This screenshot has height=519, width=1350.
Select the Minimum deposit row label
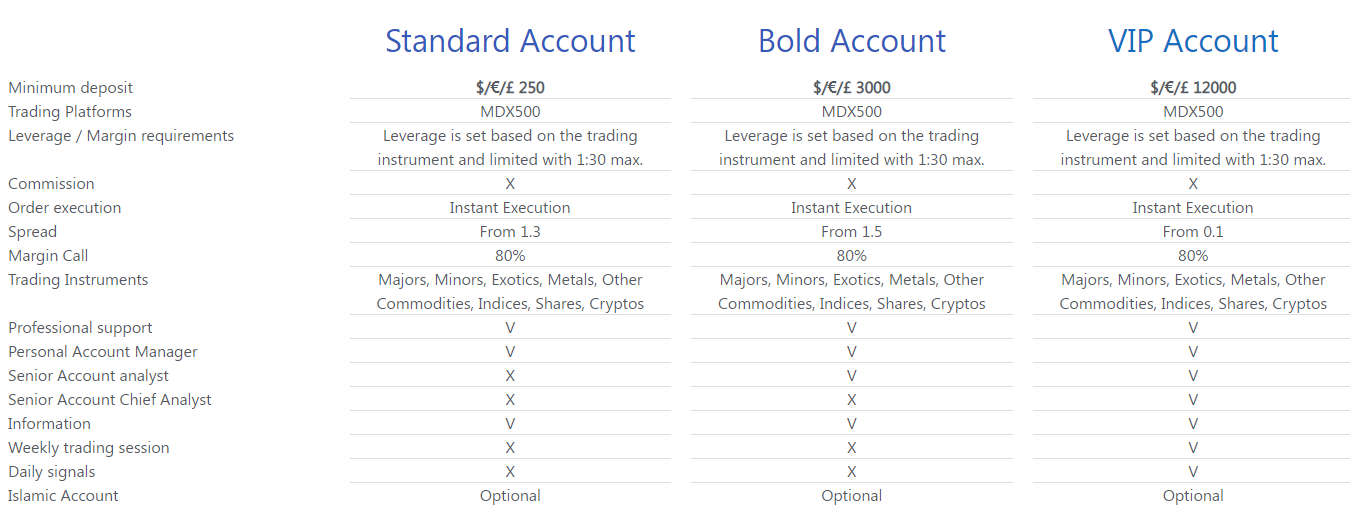(70, 88)
